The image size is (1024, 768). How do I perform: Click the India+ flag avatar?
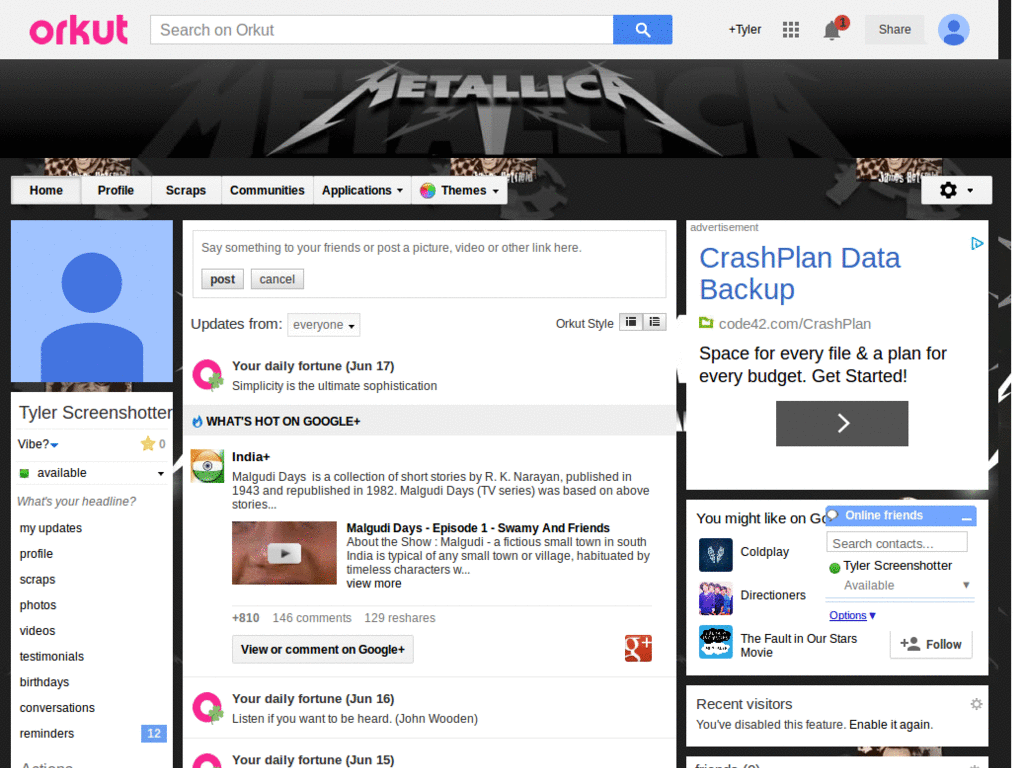coord(207,466)
